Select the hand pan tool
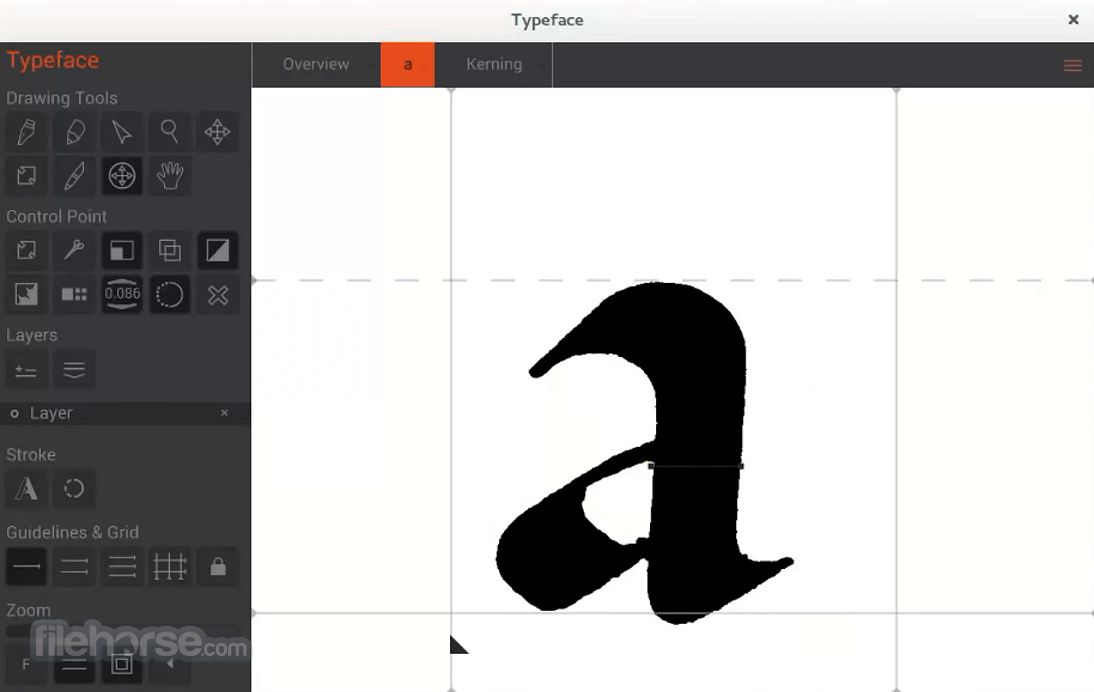 170,176
